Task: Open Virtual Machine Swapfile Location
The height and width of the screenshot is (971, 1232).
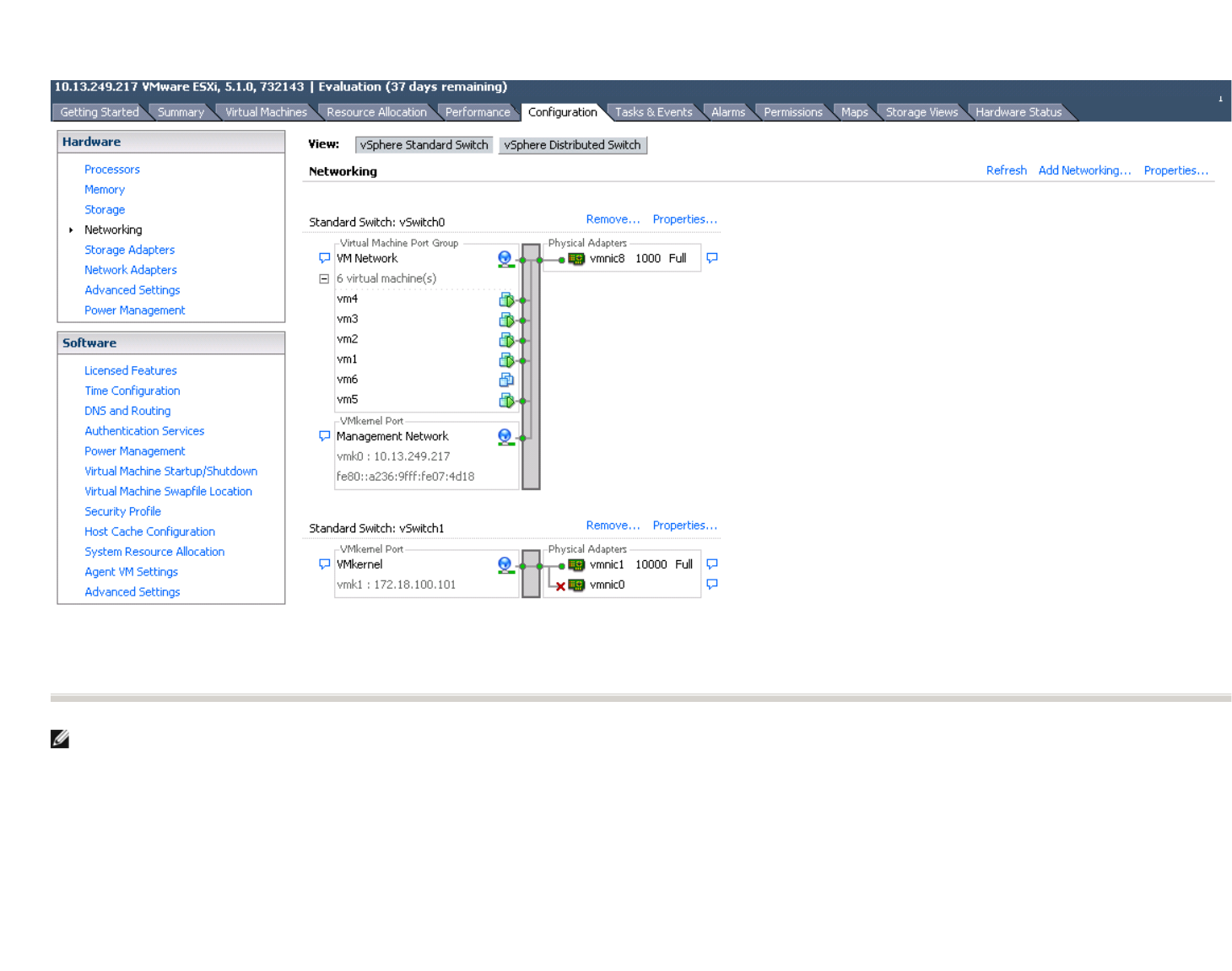Action: click(169, 493)
